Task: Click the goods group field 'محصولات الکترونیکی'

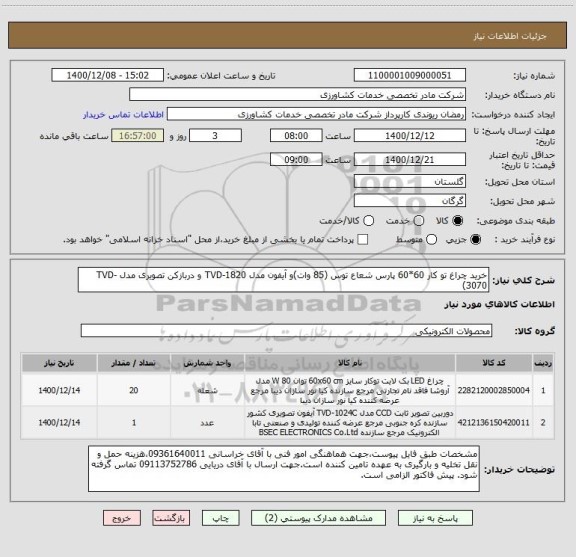Action: tap(286, 331)
